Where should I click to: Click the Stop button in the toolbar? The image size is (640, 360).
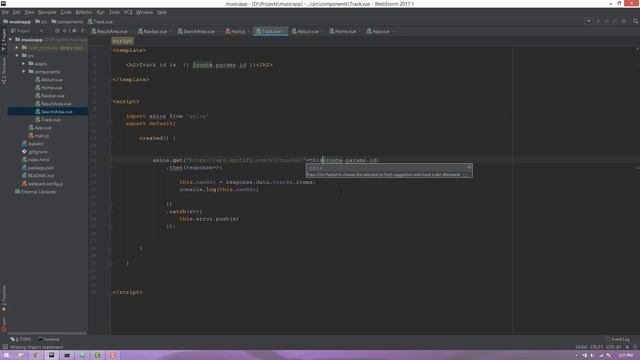coord(623,21)
